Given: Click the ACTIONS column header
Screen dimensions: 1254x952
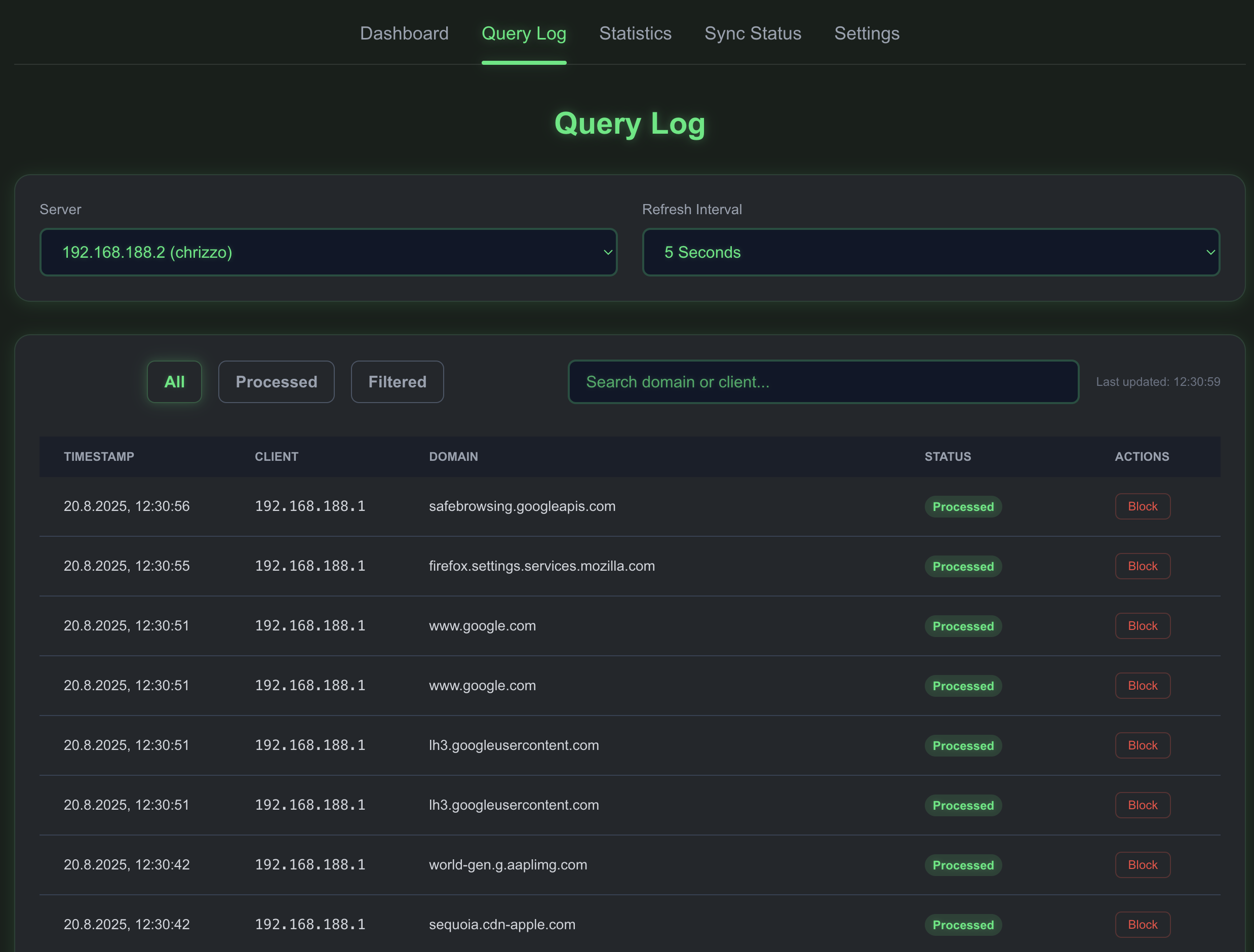Looking at the screenshot, I should (x=1142, y=457).
